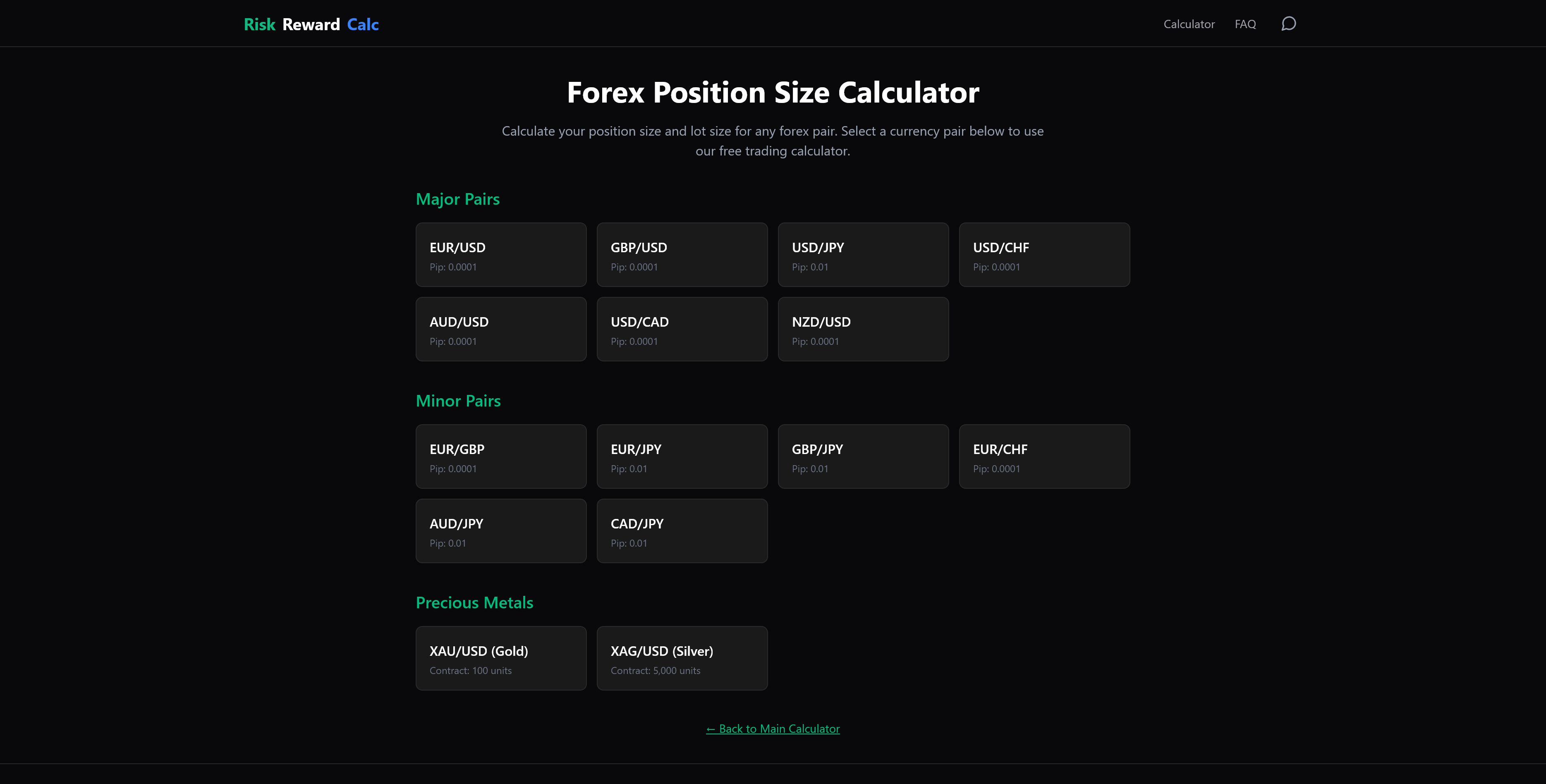The width and height of the screenshot is (1546, 784).
Task: Choose the USD/CHF pair
Action: [x=1044, y=254]
